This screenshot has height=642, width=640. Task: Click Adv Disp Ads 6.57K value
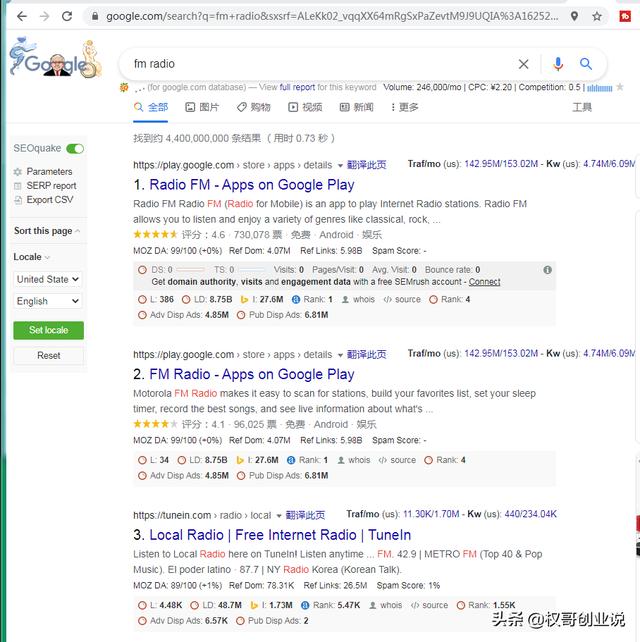tap(216, 621)
